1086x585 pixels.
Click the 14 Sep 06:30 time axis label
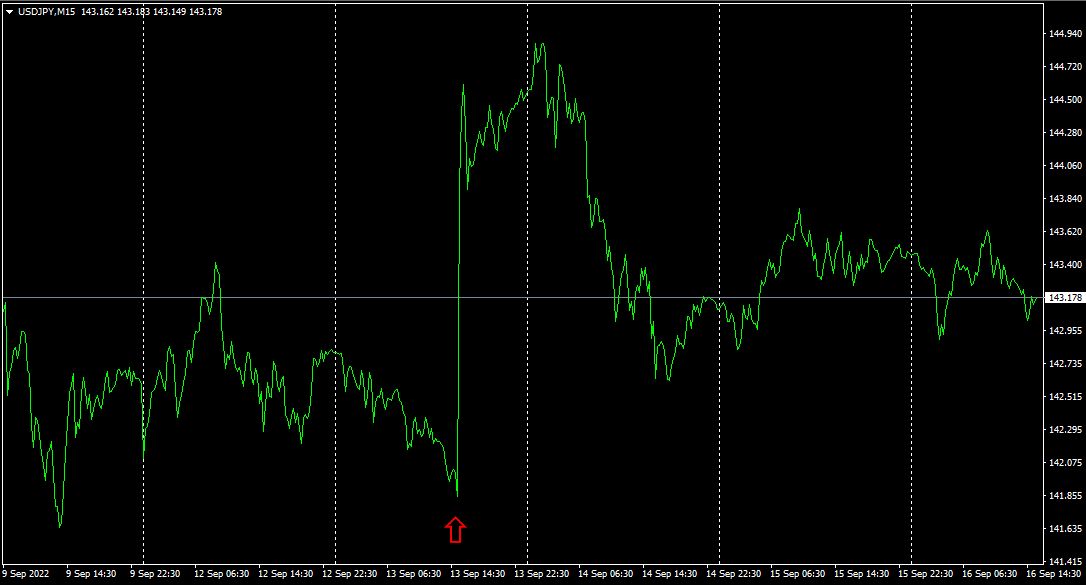tap(605, 574)
